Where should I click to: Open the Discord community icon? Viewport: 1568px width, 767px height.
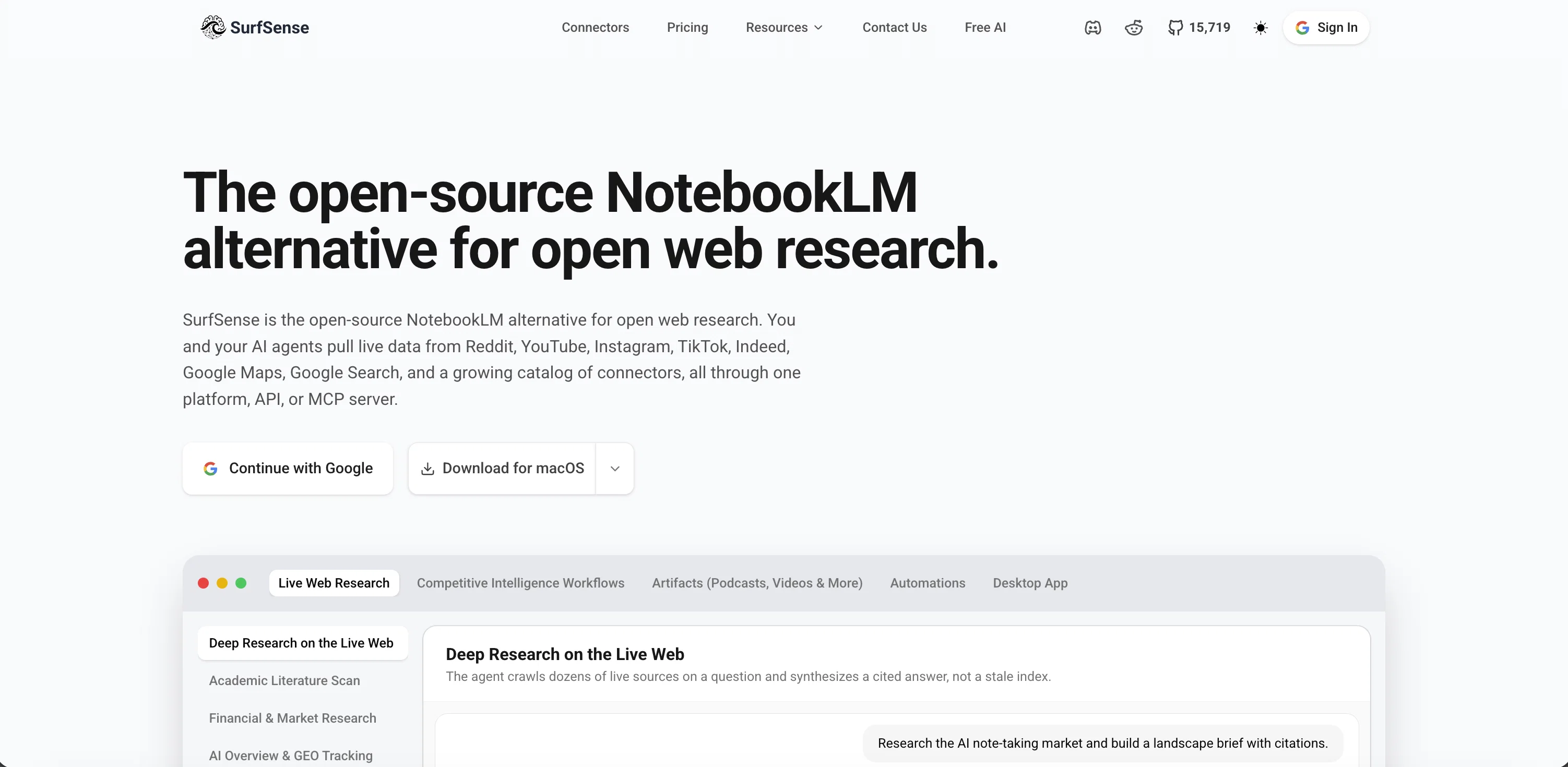coord(1092,28)
